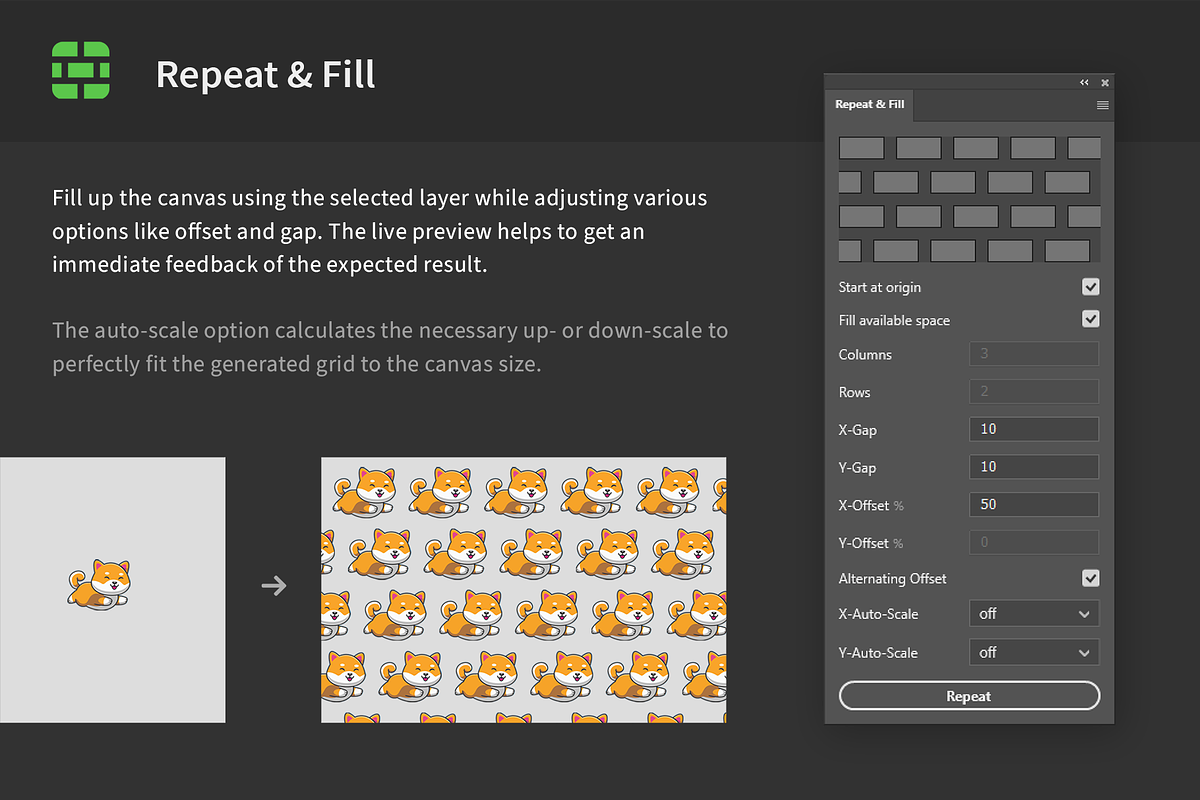The width and height of the screenshot is (1200, 800).
Task: Toggle Alternating Offset off
Action: 1091,578
